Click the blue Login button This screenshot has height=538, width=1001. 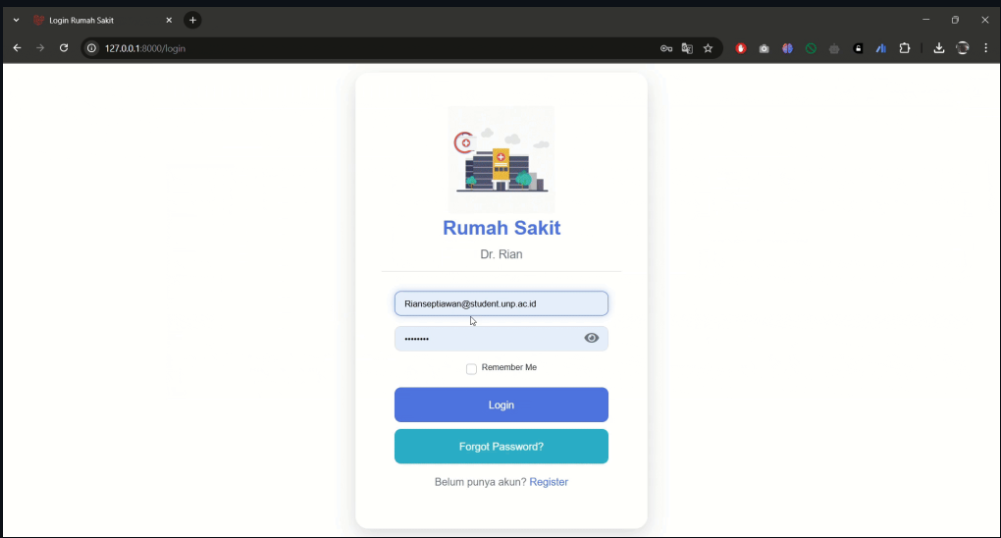(501, 405)
